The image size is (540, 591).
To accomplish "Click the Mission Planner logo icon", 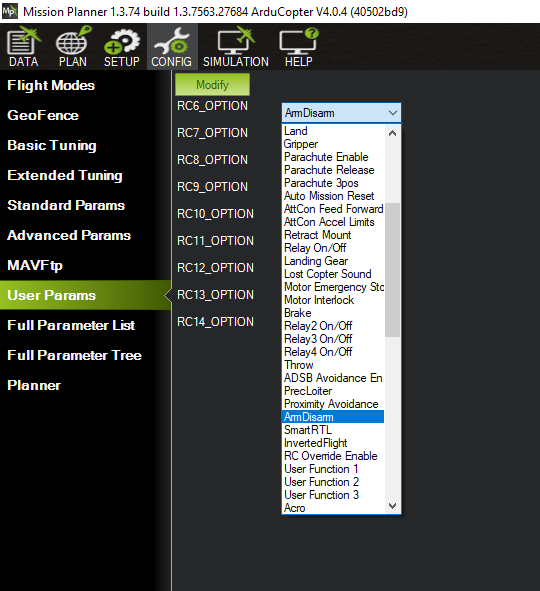I will [x=9, y=11].
